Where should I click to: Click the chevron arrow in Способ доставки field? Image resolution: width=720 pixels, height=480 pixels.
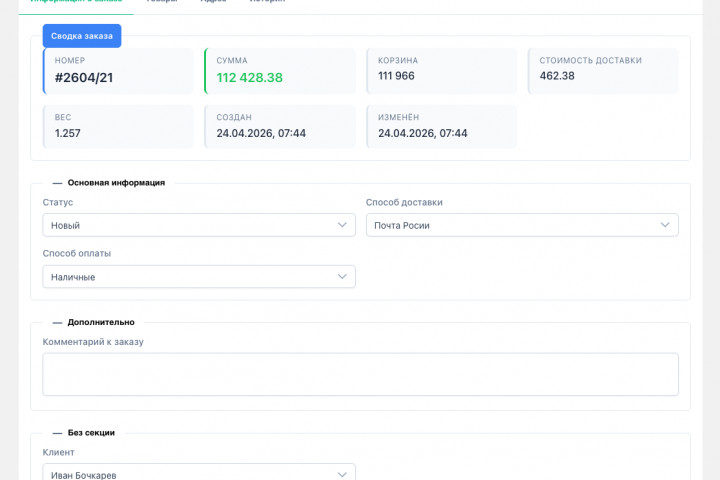(665, 225)
